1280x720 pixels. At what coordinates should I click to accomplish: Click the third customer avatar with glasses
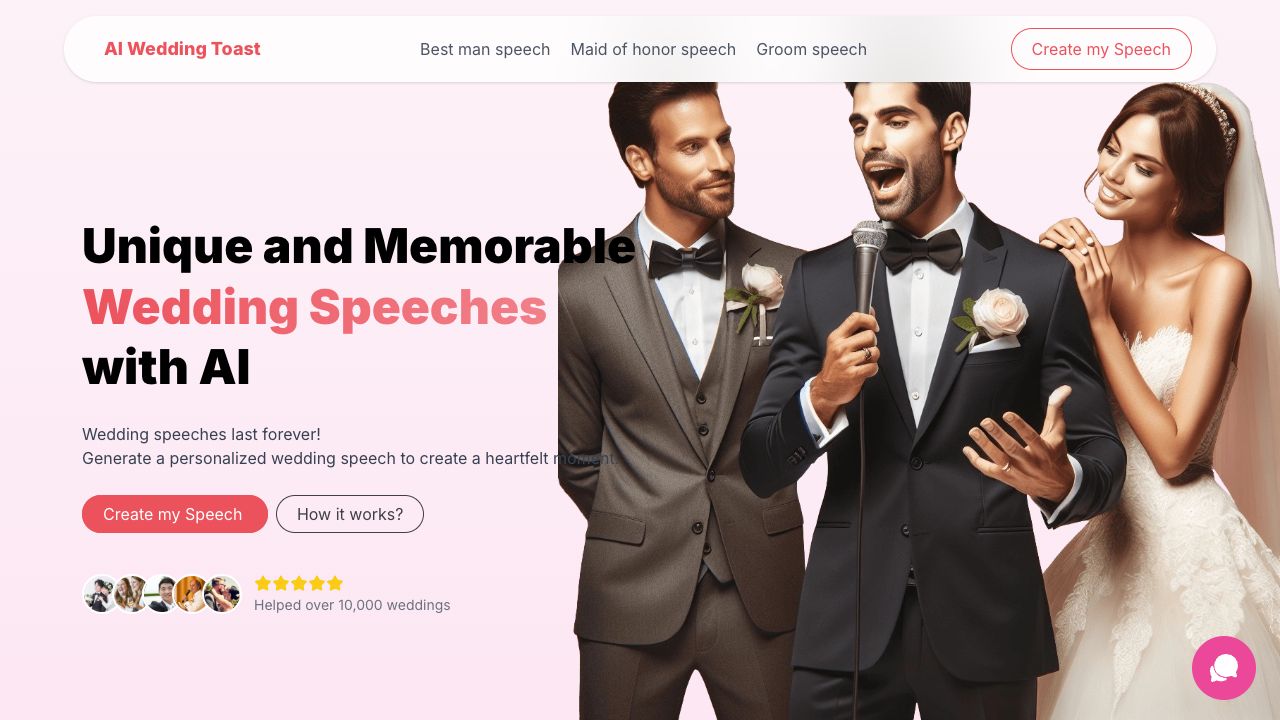(x=161, y=594)
